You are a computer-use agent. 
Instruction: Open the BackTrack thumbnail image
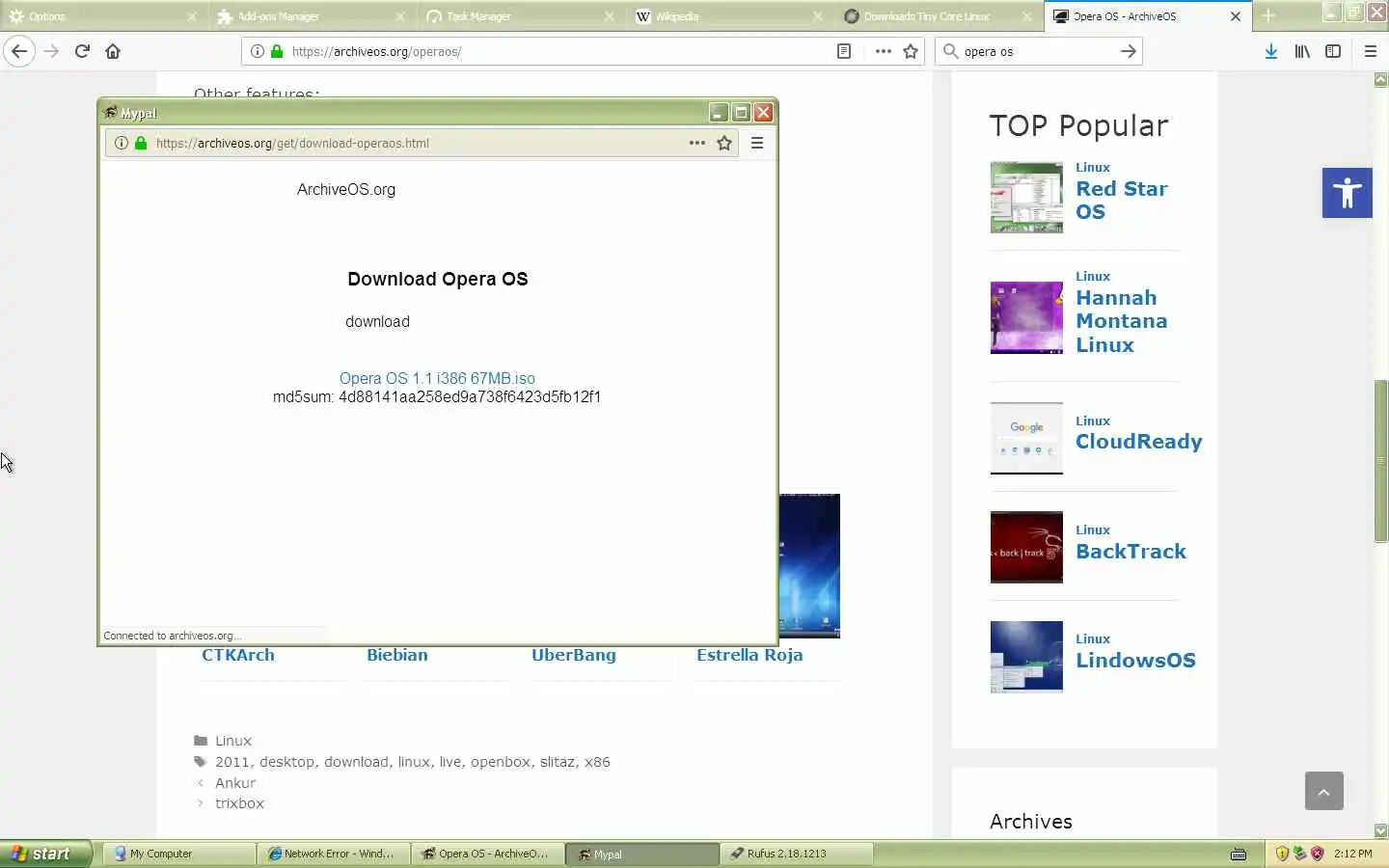1026,547
